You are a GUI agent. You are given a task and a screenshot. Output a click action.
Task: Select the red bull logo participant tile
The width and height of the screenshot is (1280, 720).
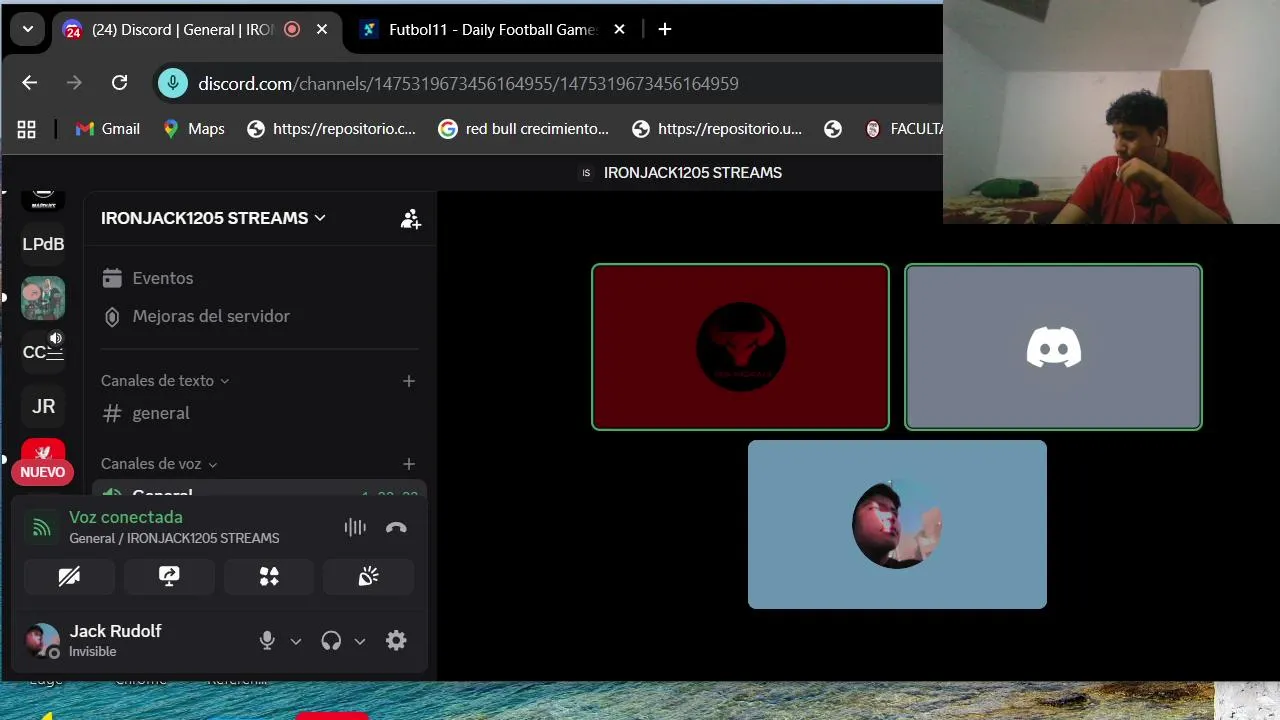pyautogui.click(x=740, y=347)
